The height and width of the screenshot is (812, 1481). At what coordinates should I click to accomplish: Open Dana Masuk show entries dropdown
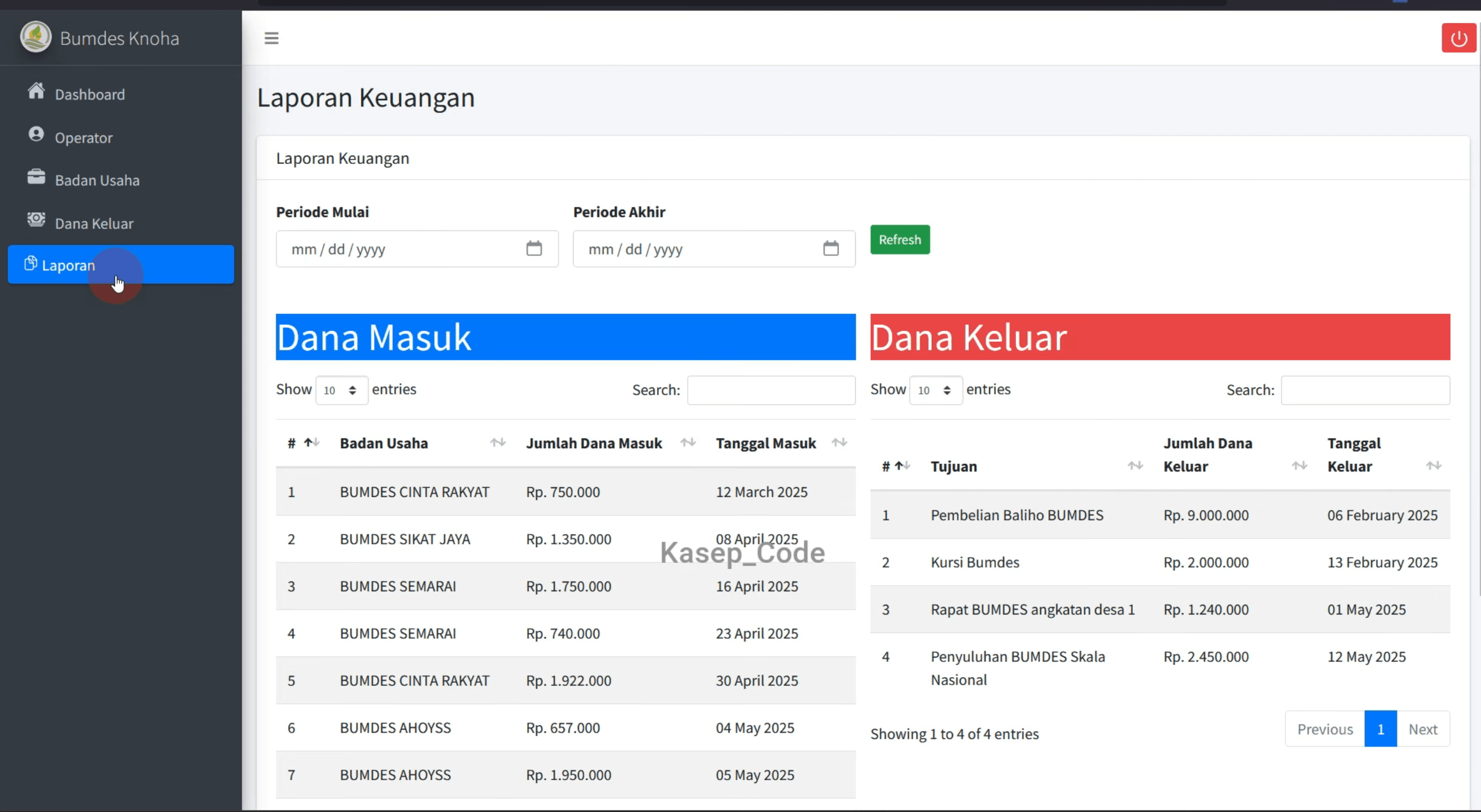click(x=341, y=390)
